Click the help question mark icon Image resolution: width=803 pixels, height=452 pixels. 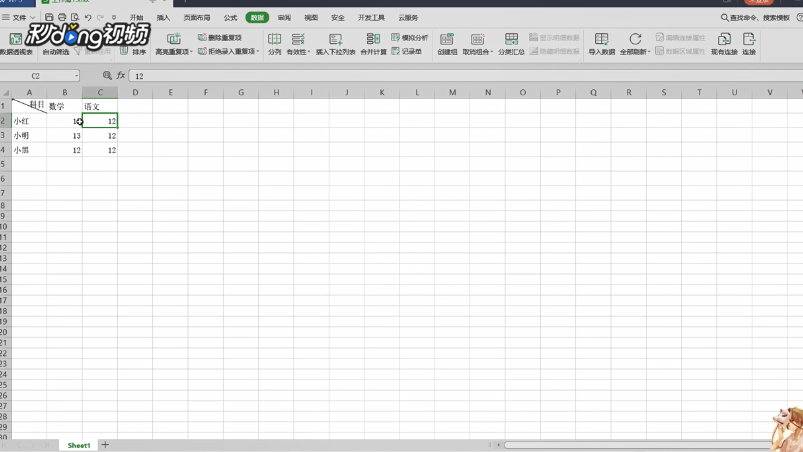[x=799, y=17]
